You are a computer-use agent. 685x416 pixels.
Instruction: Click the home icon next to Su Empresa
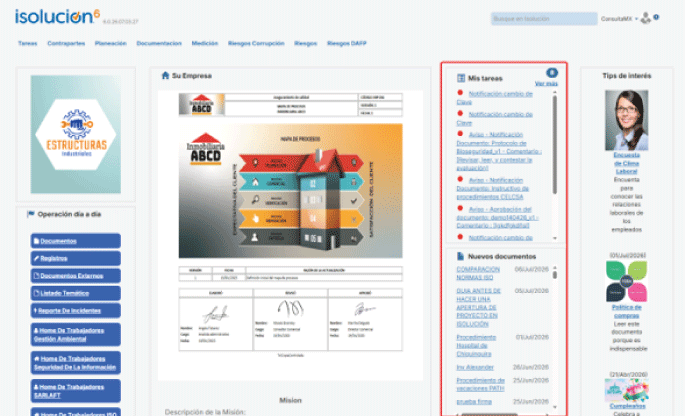pyautogui.click(x=165, y=75)
